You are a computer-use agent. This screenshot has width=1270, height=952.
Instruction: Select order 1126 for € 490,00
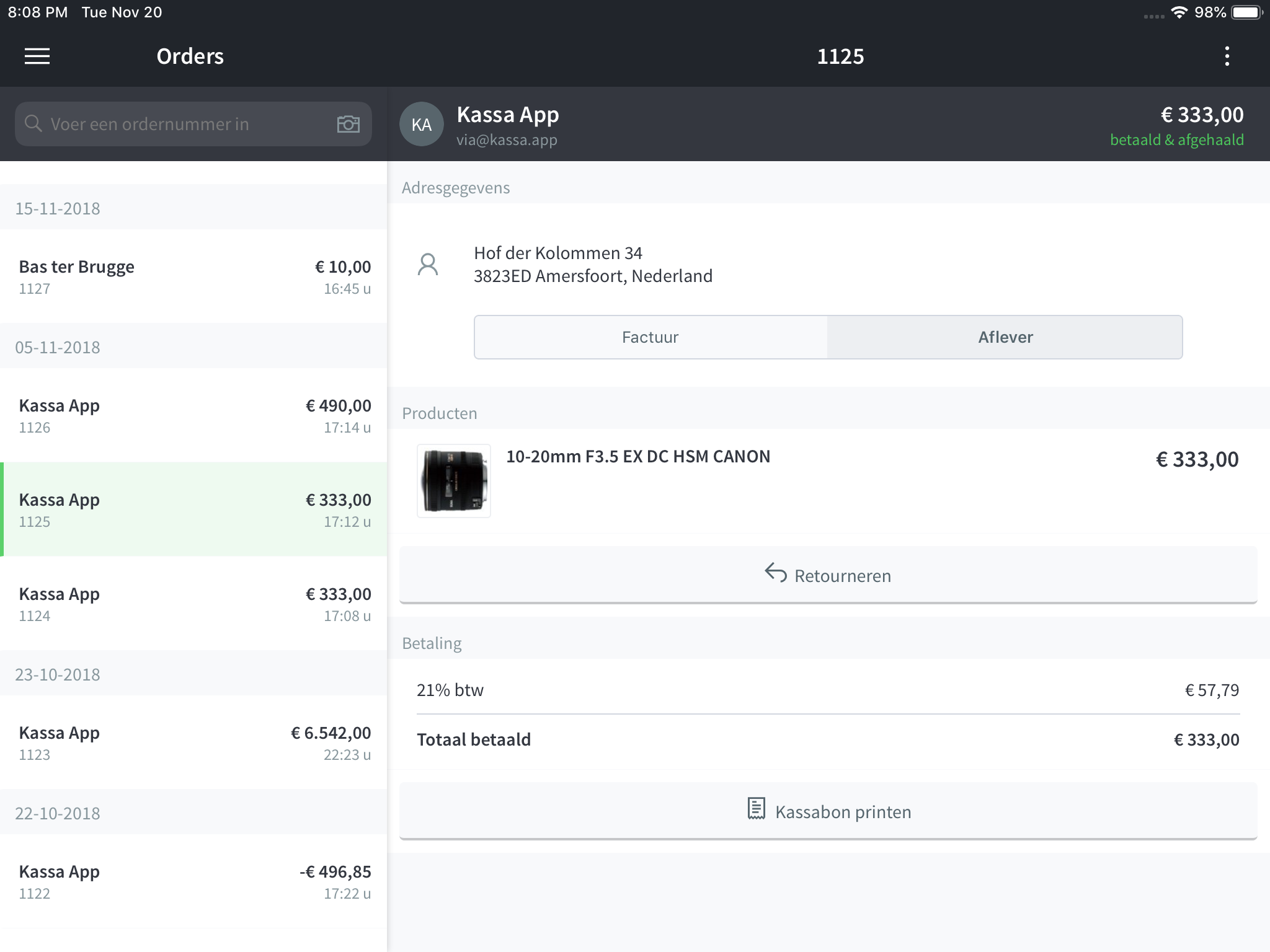[x=193, y=415]
